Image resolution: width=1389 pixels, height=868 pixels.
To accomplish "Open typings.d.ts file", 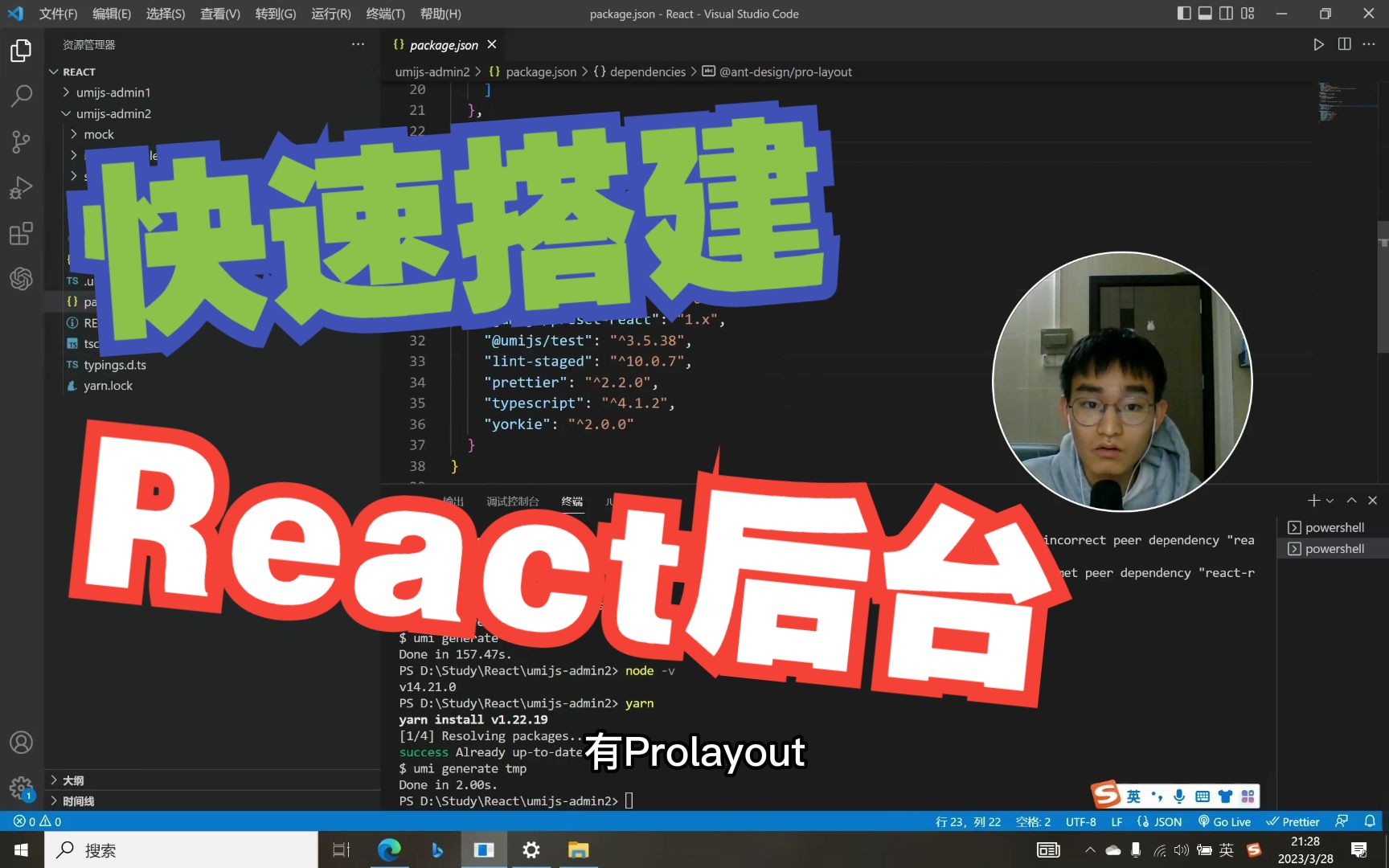I will (114, 364).
